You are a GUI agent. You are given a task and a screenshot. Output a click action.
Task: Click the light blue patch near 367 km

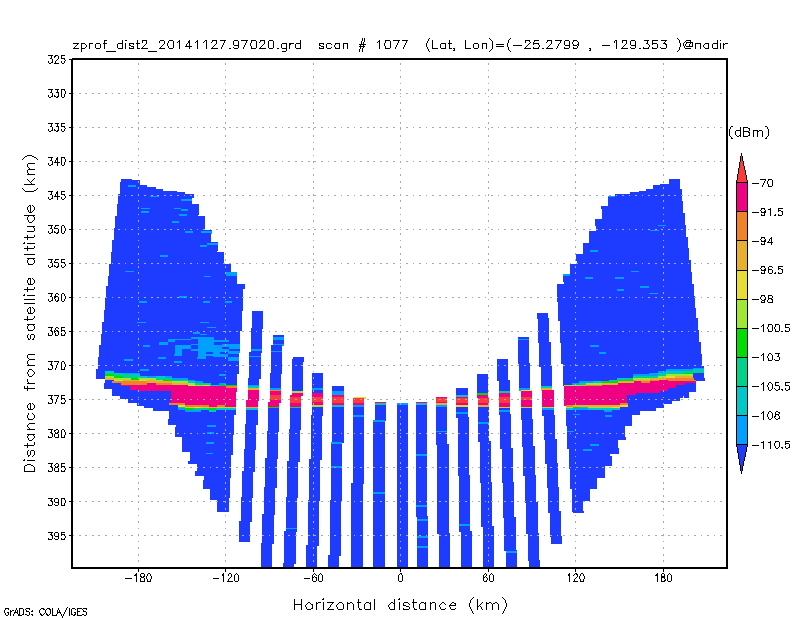(x=206, y=346)
